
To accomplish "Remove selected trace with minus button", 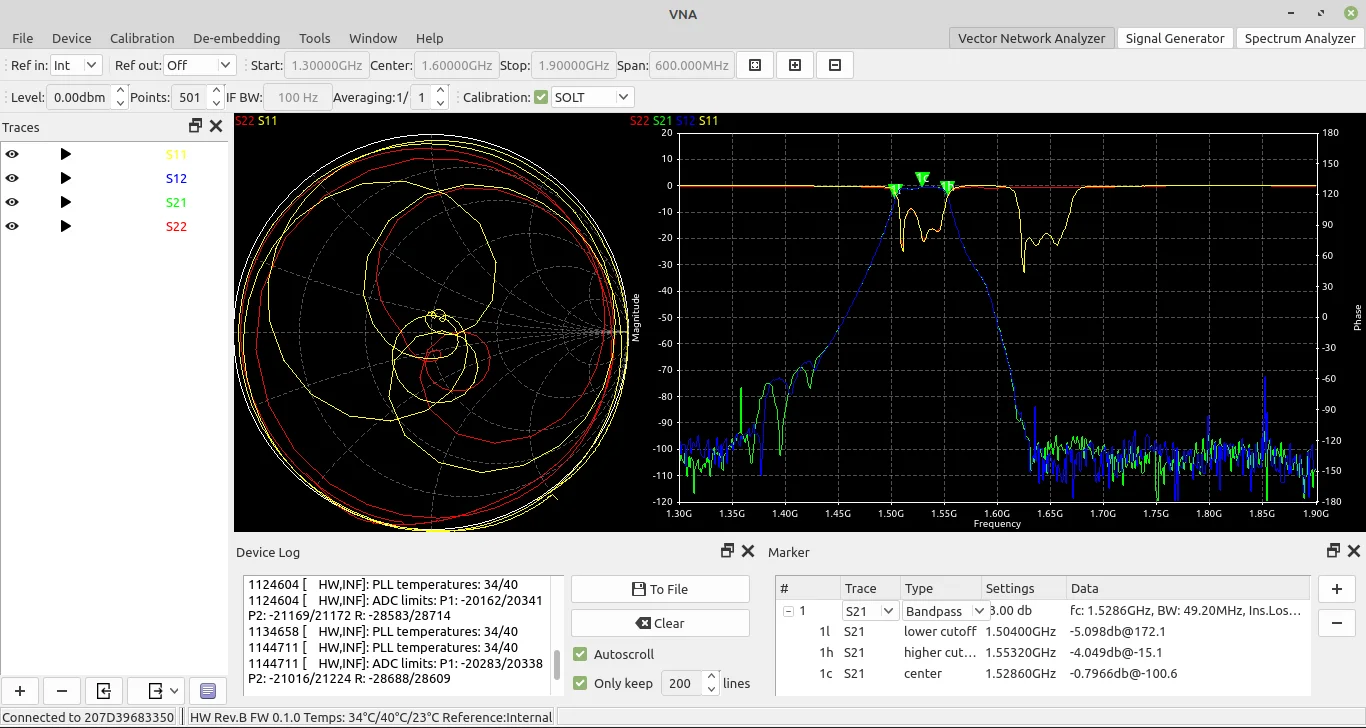I will (61, 690).
